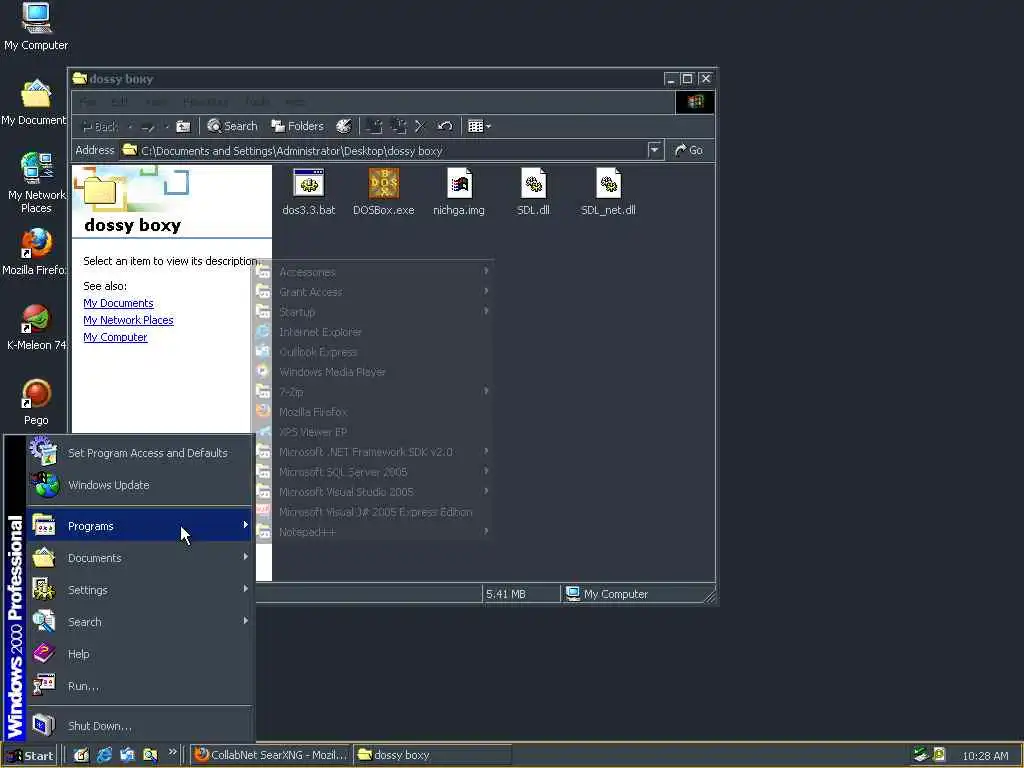Image resolution: width=1024 pixels, height=768 pixels.
Task: Click into the Address path field
Action: pyautogui.click(x=392, y=151)
